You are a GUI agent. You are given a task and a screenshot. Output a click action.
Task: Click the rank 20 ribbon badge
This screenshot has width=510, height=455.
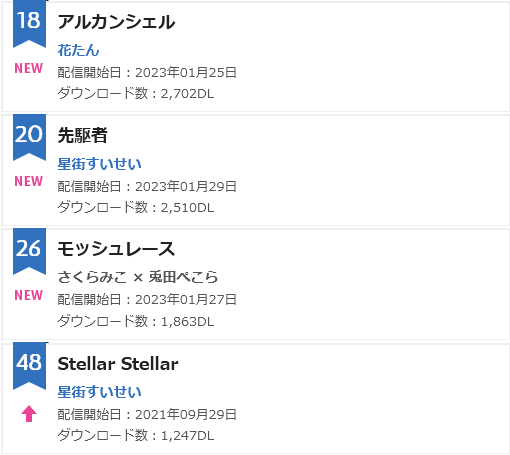coord(29,137)
